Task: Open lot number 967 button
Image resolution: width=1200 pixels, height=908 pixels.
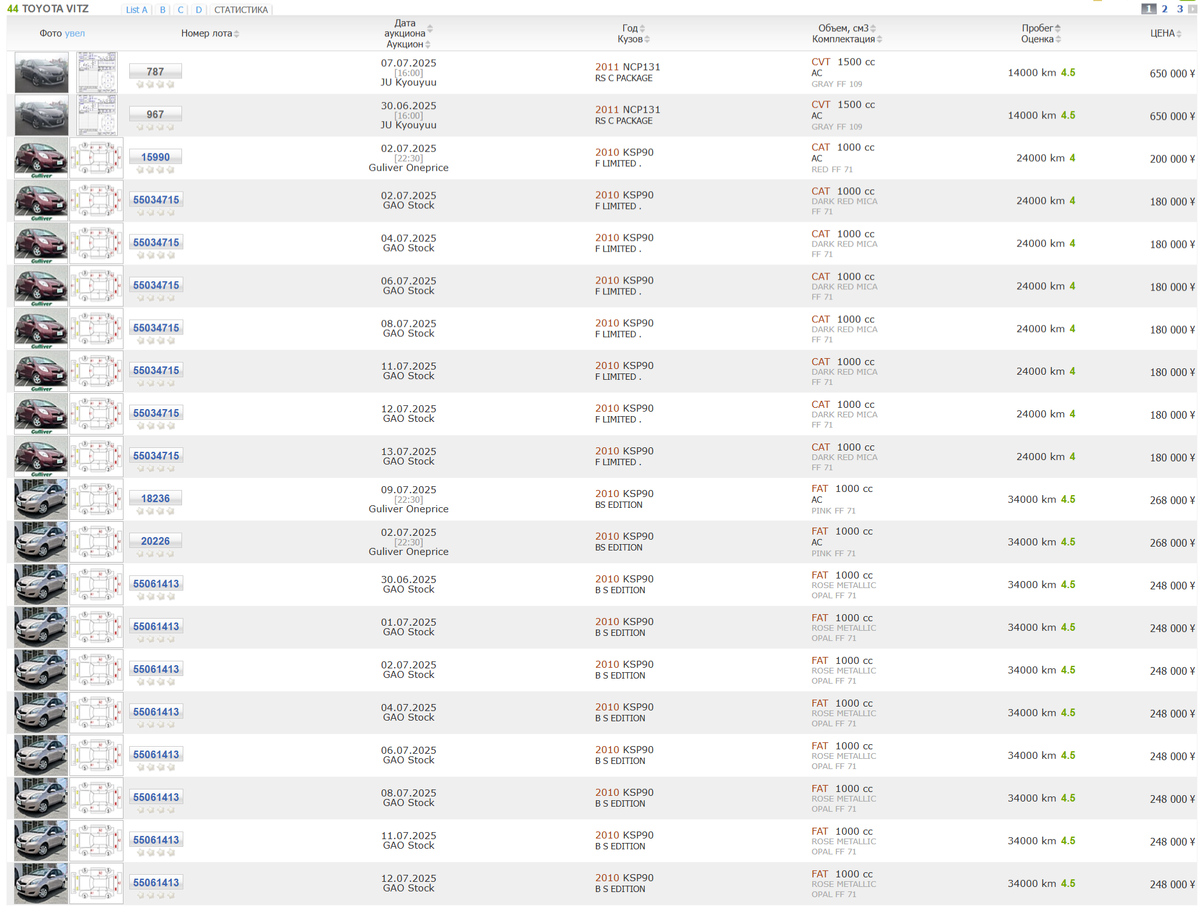Action: pos(155,115)
